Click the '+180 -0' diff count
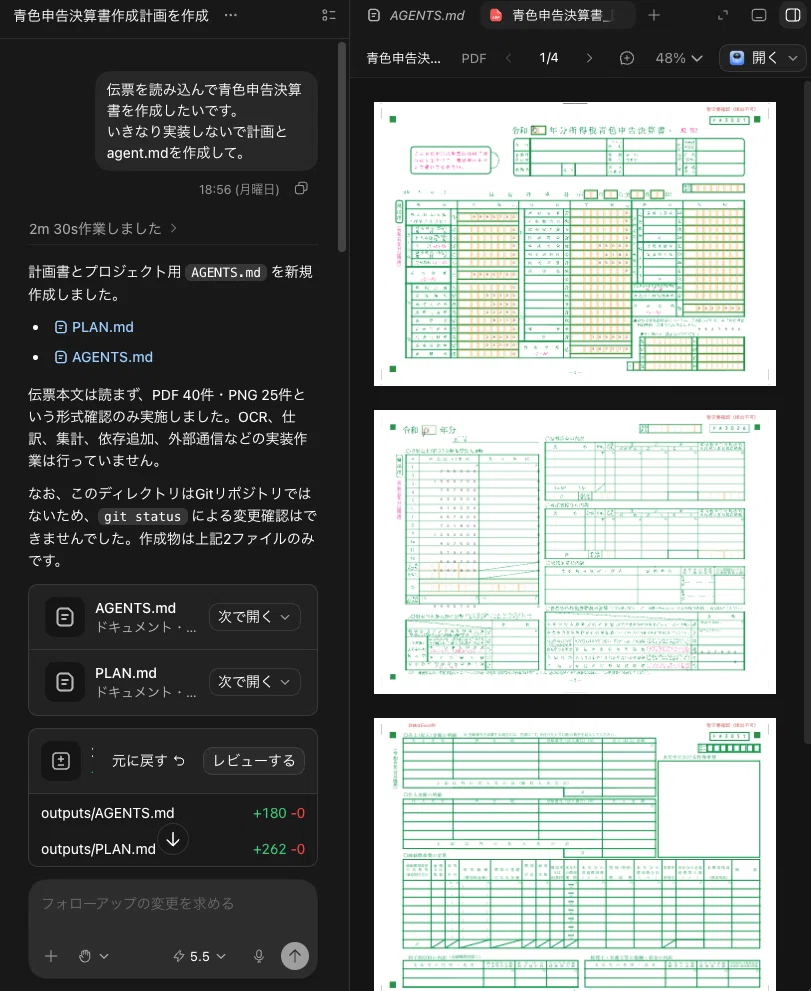Viewport: 811px width, 991px height. point(279,813)
